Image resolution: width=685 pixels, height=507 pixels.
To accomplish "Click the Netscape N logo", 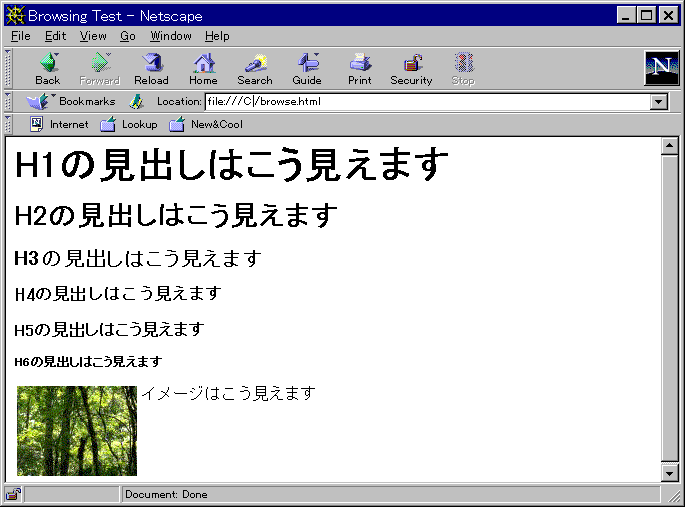I will click(x=662, y=68).
